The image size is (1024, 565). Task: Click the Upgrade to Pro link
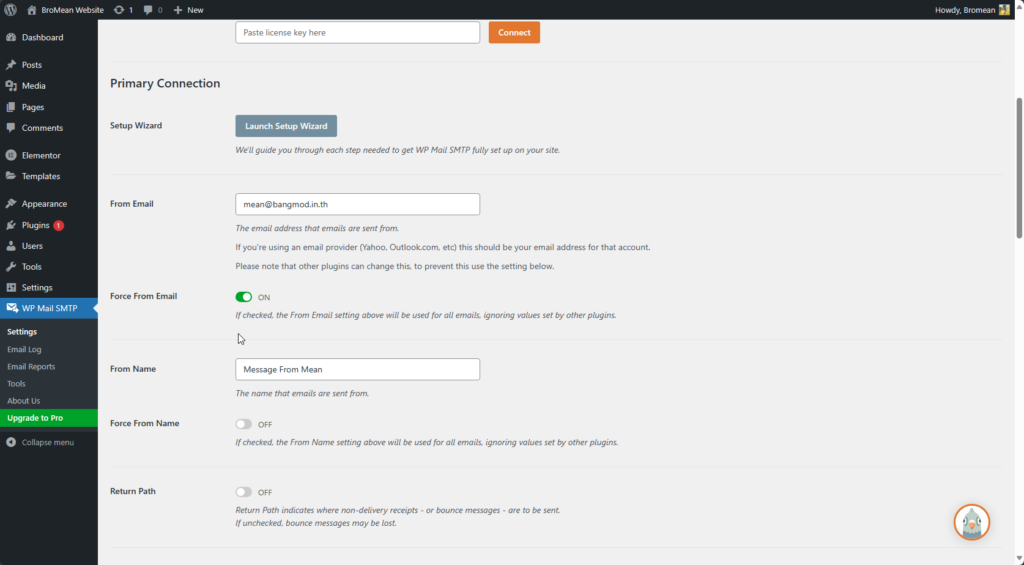(35, 418)
